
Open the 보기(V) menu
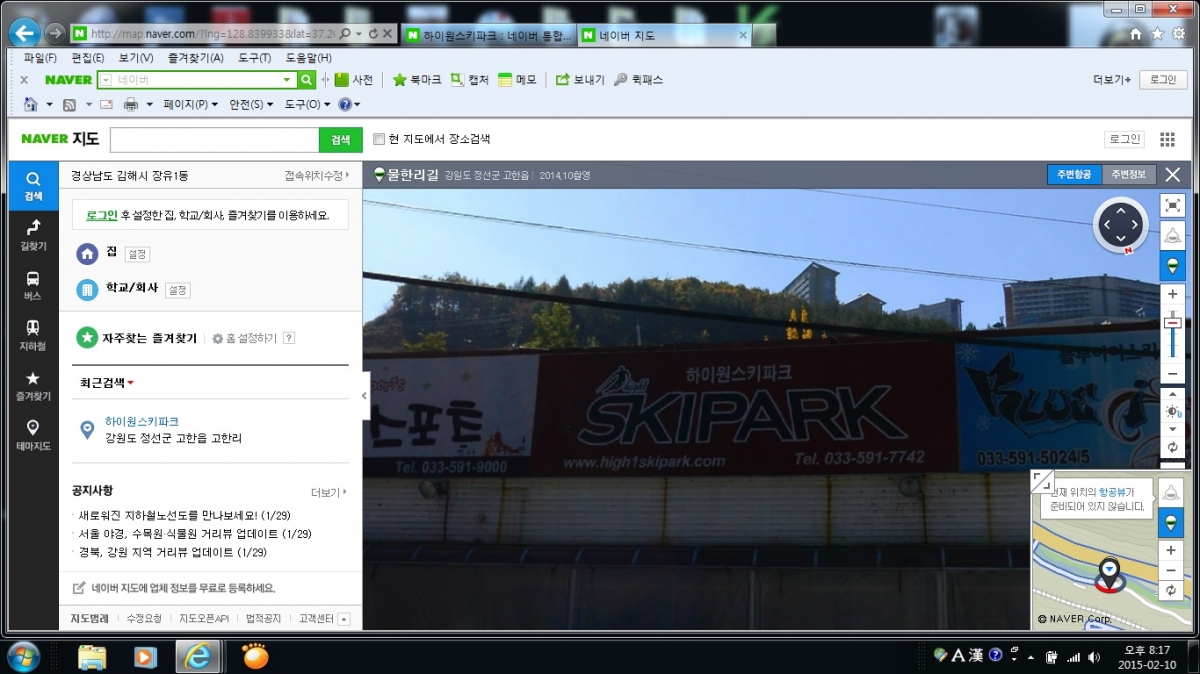tap(136, 58)
